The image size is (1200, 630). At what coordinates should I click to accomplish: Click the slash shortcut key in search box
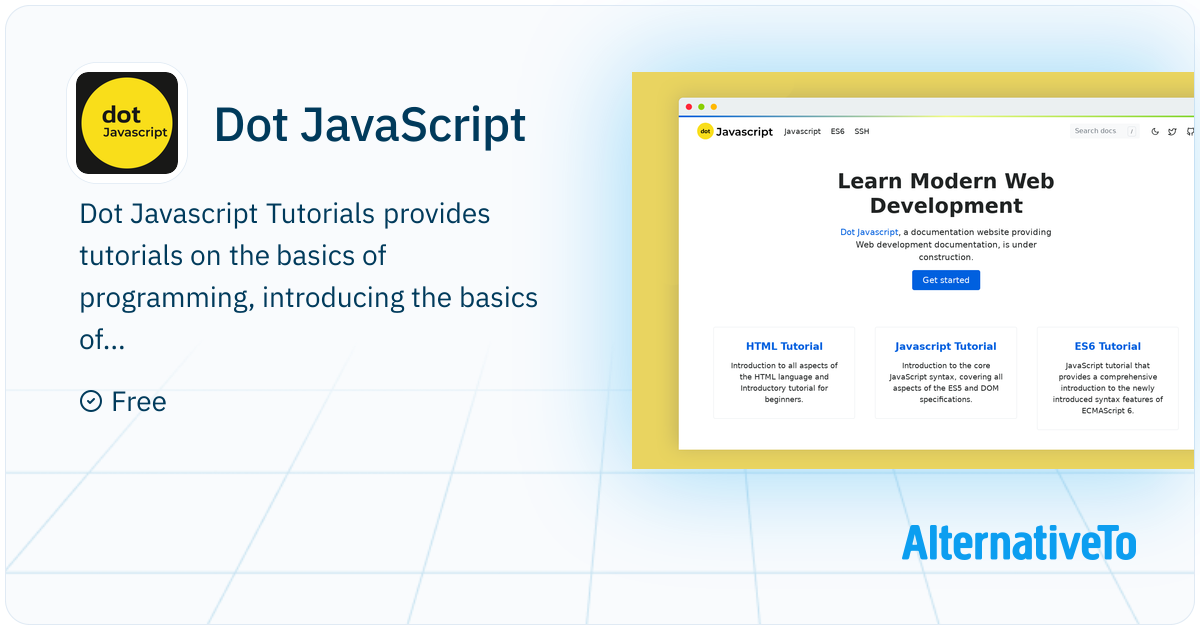pos(1131,131)
